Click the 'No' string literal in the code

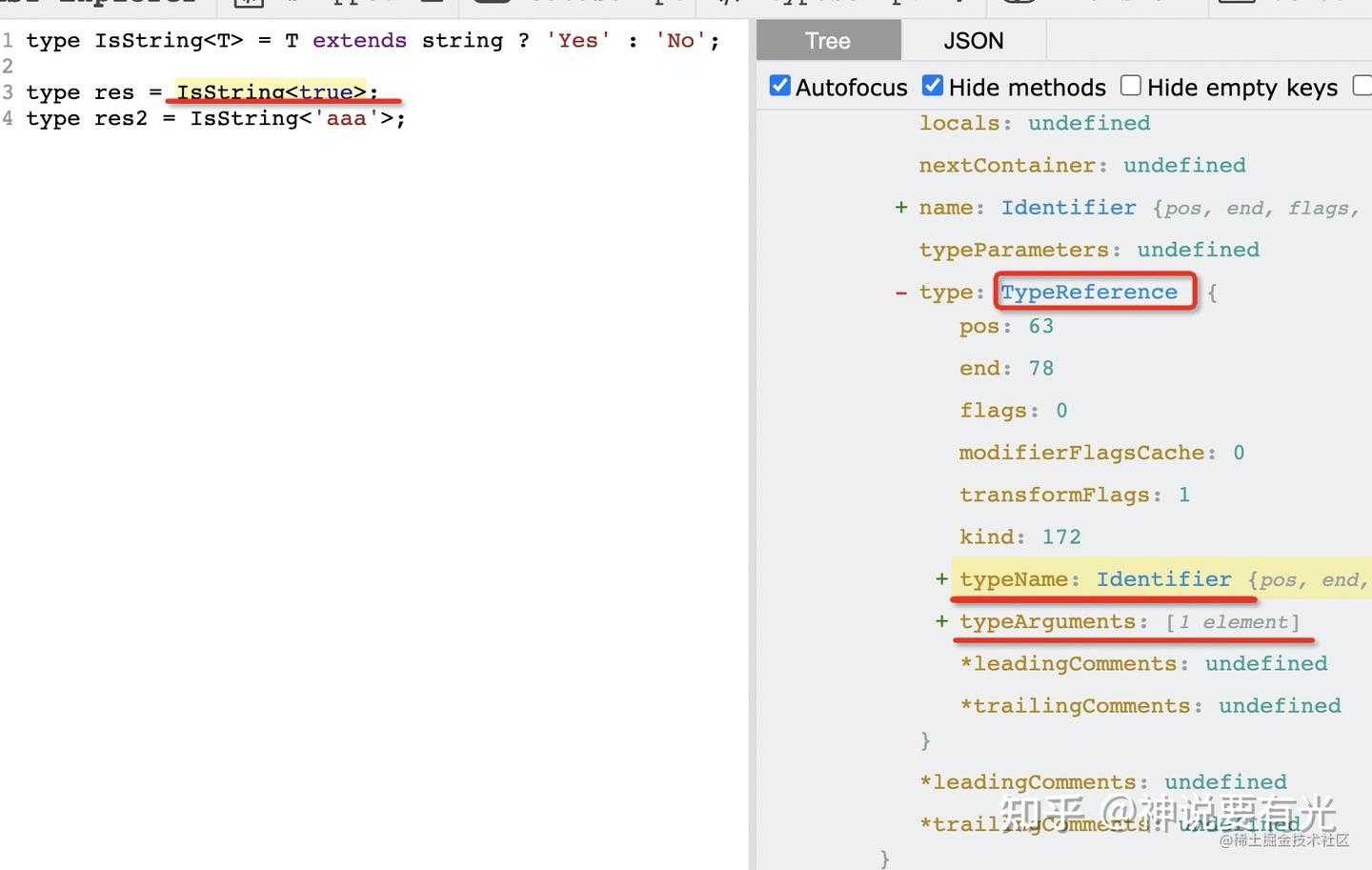pos(680,40)
